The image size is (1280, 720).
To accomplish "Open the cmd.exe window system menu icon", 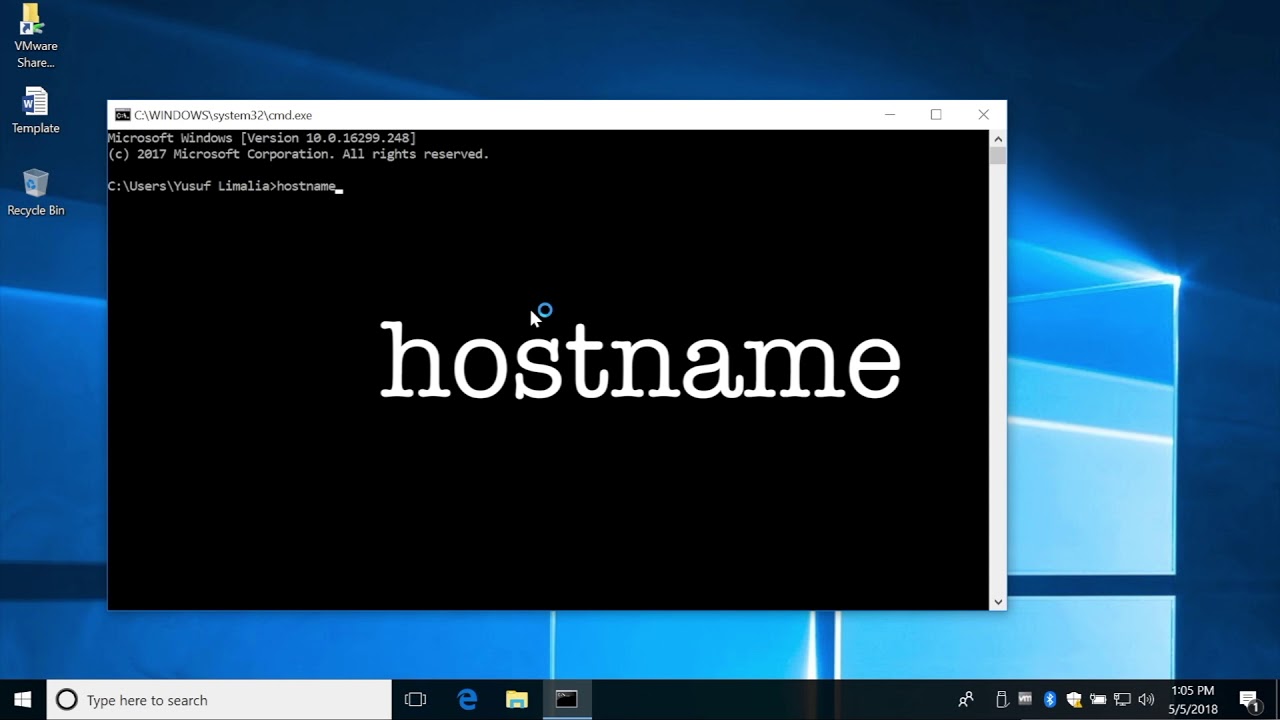I will point(122,114).
